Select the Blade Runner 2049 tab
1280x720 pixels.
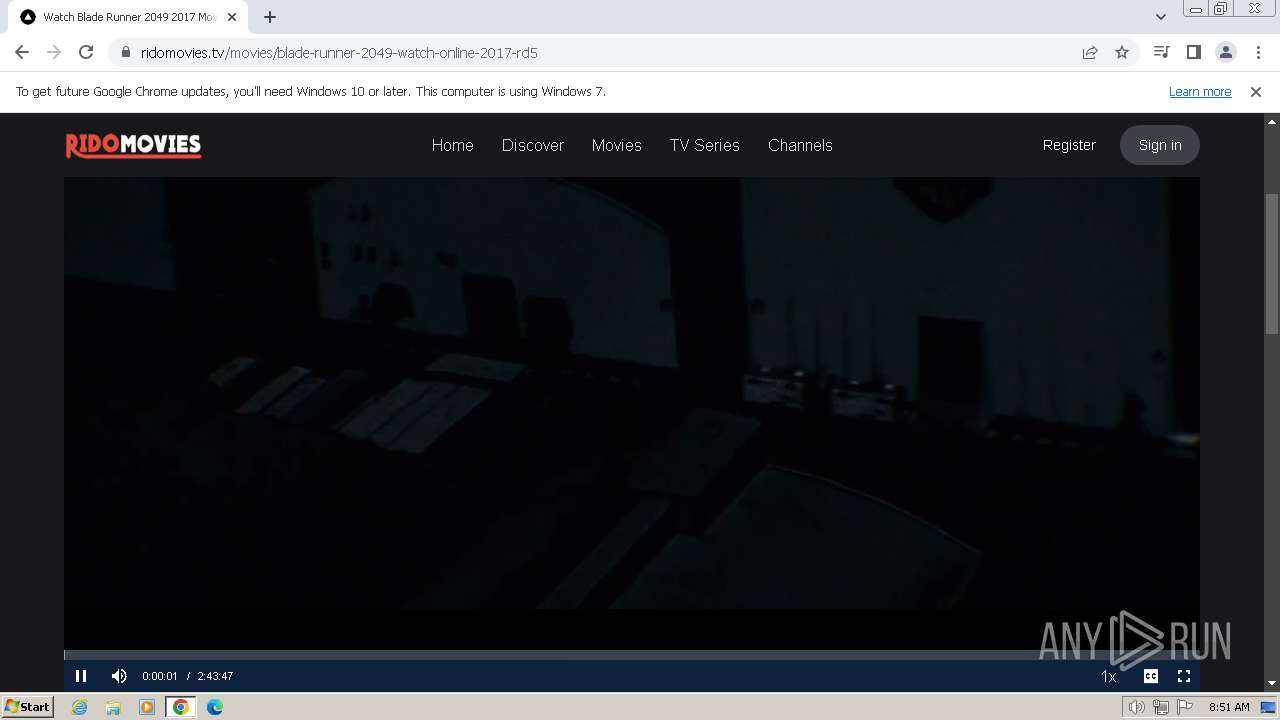(129, 17)
